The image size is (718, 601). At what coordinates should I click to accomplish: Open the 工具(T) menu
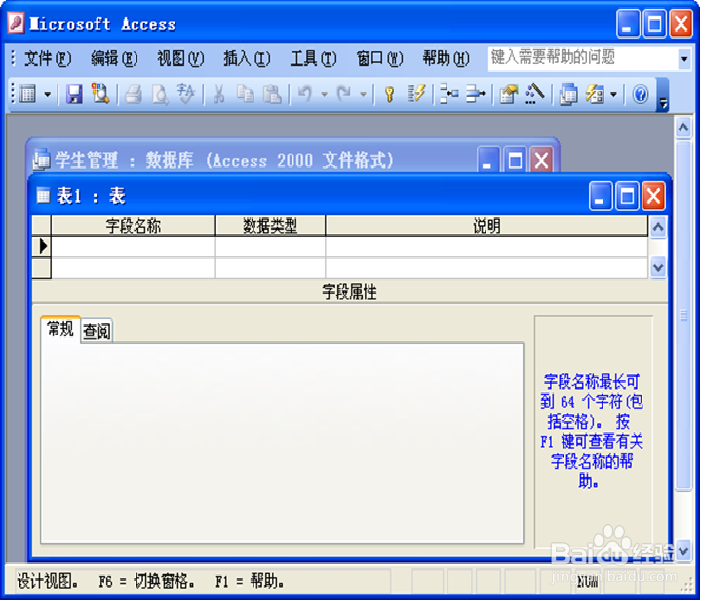coord(313,59)
